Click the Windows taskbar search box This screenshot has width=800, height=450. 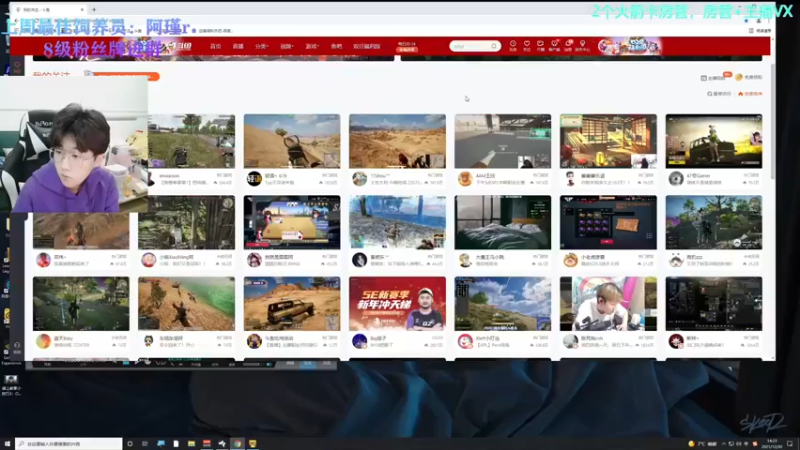click(x=69, y=444)
